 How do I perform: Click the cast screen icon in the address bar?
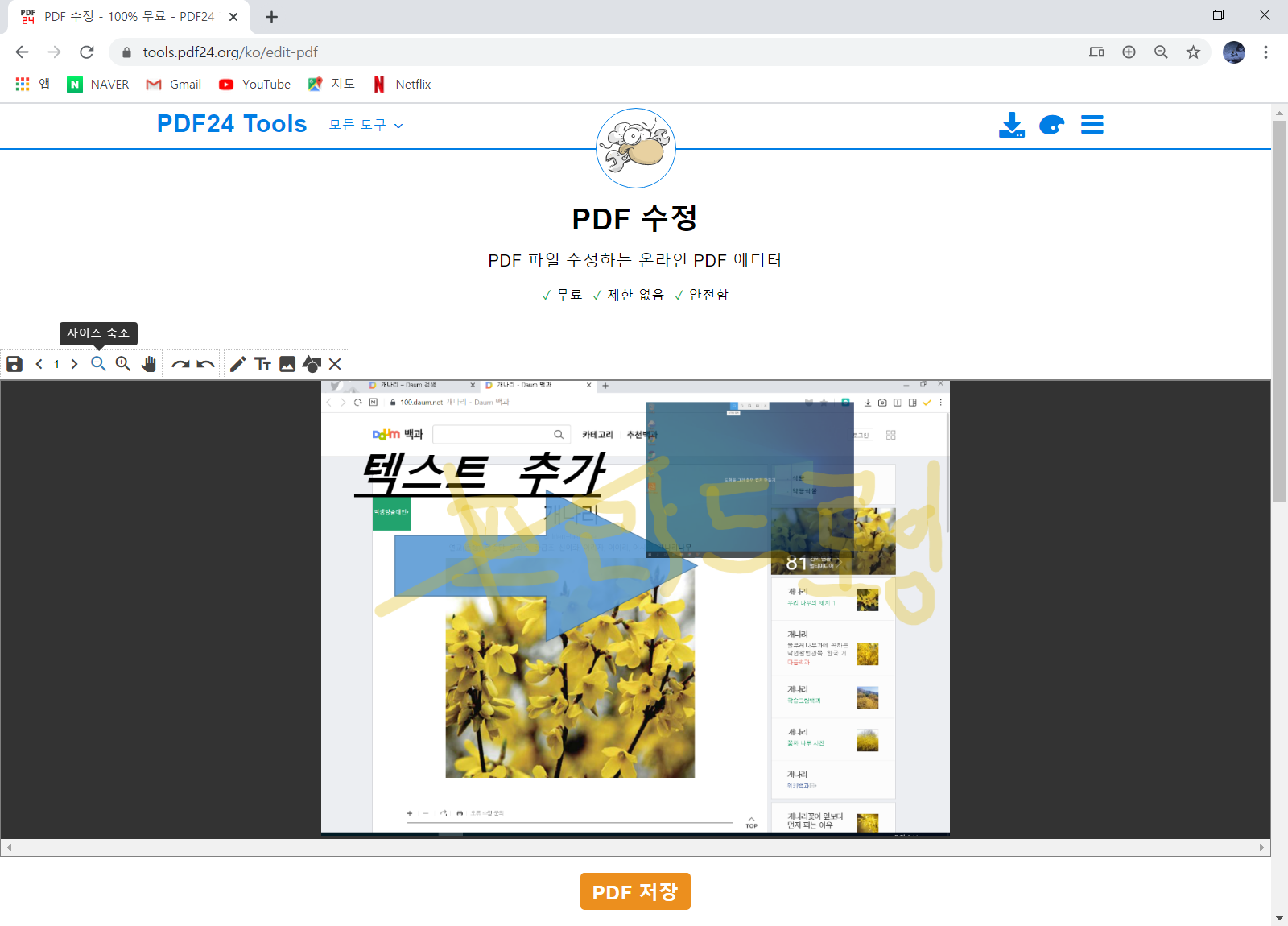(1096, 52)
